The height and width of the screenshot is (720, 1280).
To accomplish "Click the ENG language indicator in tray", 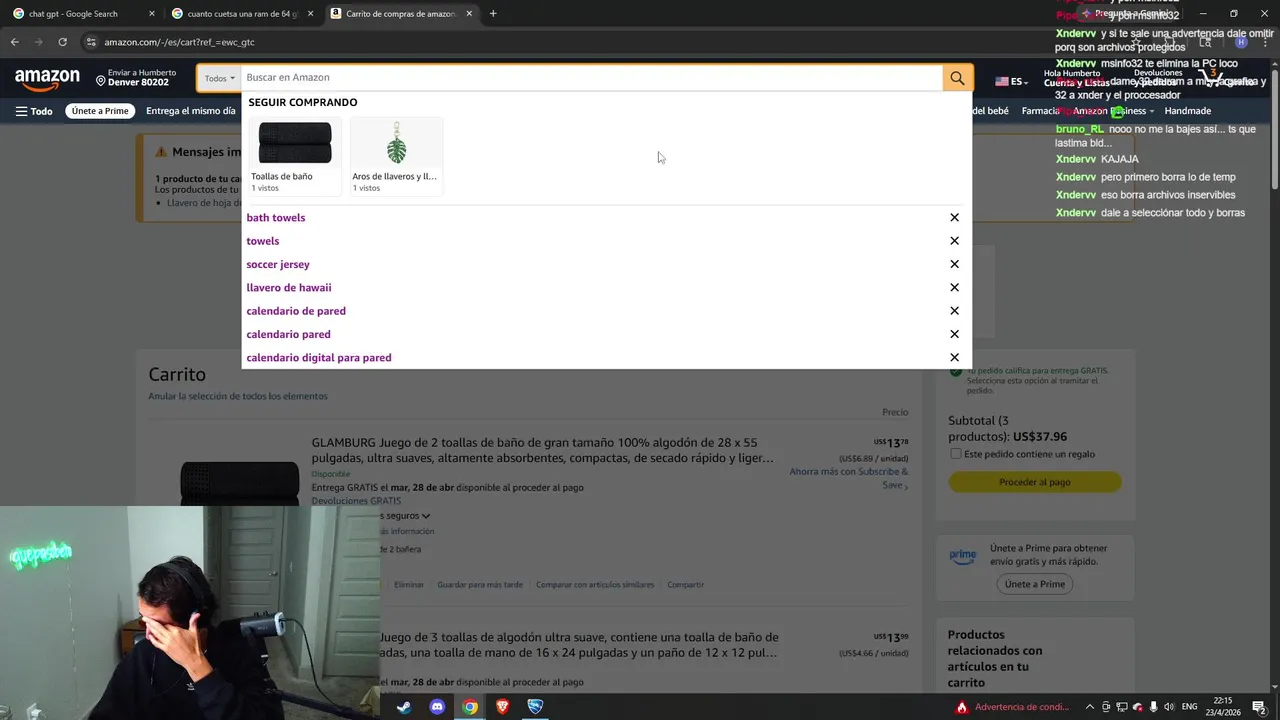I will tap(1190, 707).
